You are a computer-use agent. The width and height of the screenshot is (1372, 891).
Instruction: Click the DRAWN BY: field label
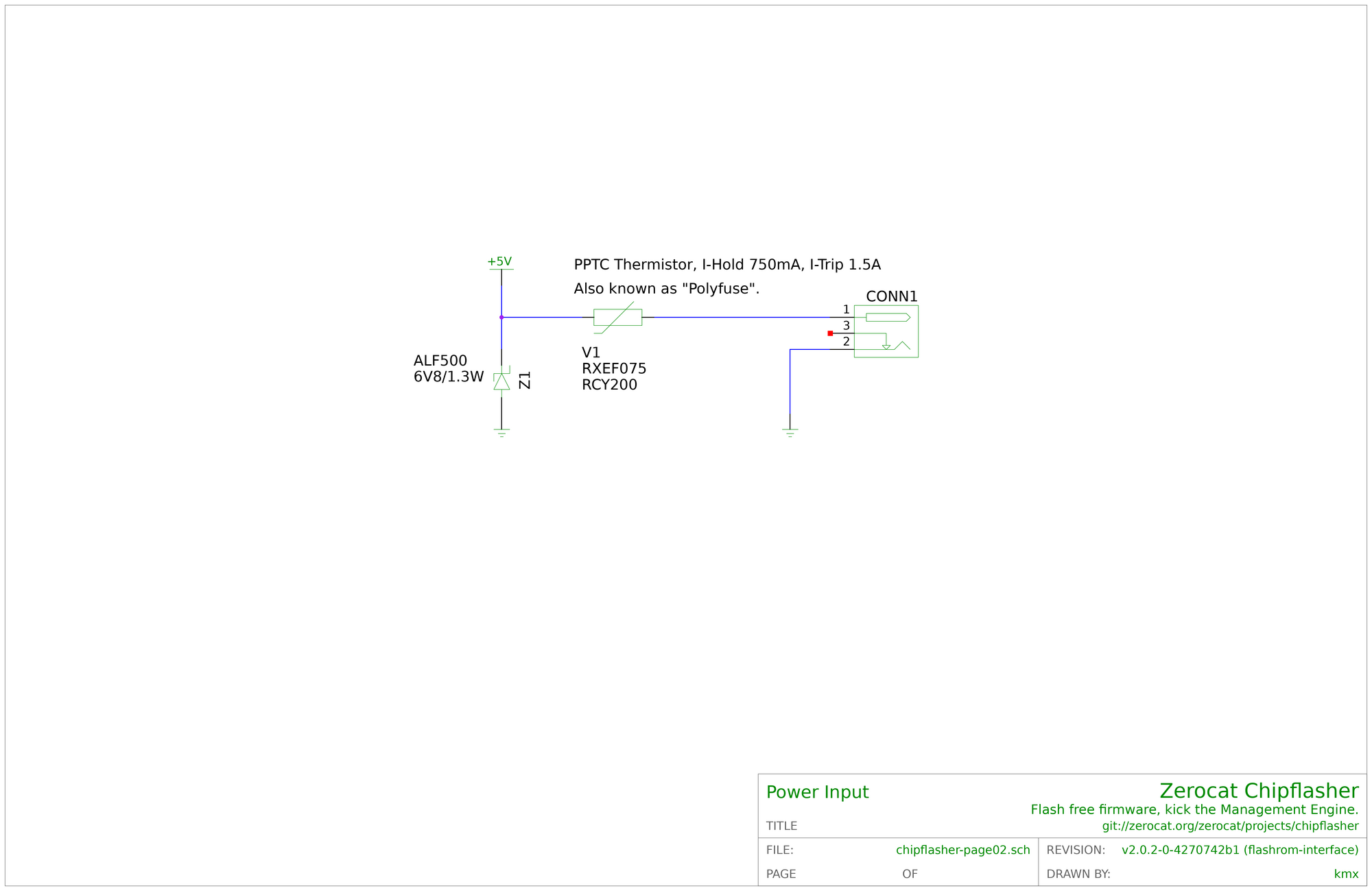coord(1078,874)
